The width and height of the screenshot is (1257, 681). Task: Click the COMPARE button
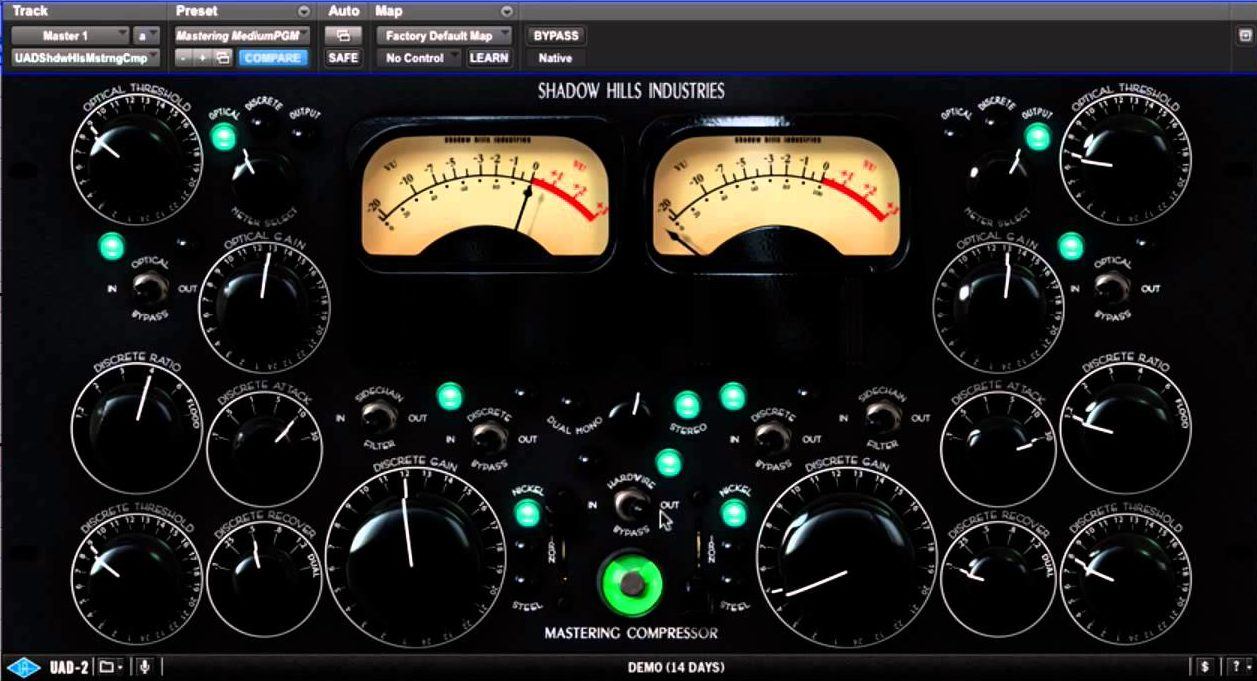coord(273,58)
